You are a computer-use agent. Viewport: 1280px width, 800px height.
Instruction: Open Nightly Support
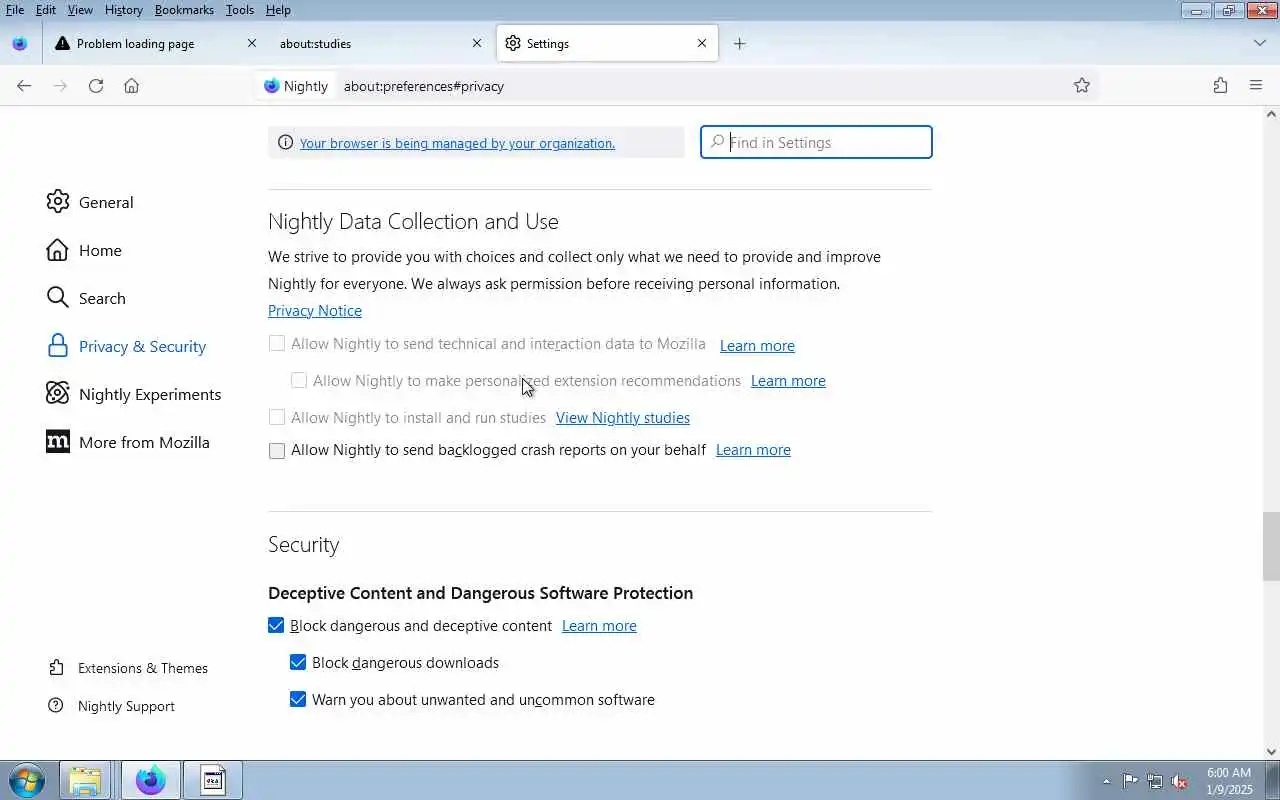coord(112,706)
